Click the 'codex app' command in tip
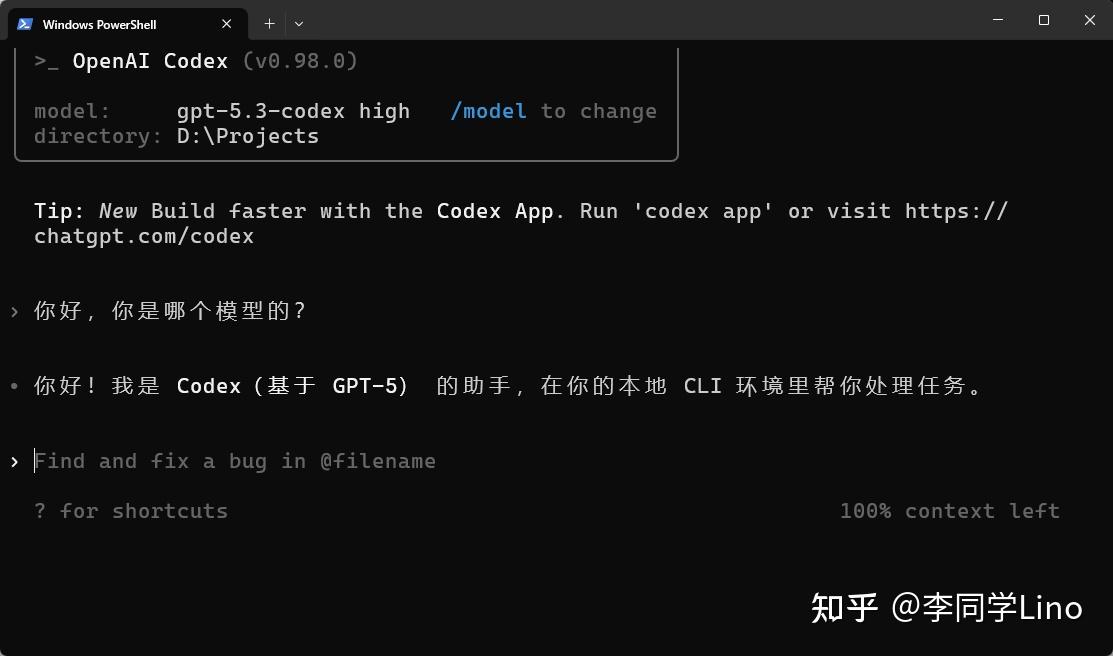This screenshot has height=656, width=1113. (708, 211)
